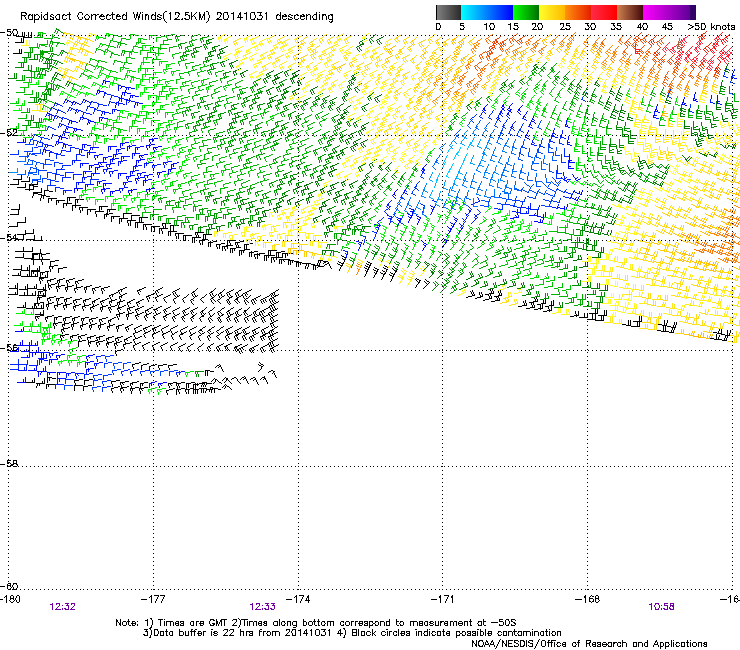Image resolution: width=740 pixels, height=650 pixels.
Task: Click the purple swath time '10:58'
Action: pos(661,607)
